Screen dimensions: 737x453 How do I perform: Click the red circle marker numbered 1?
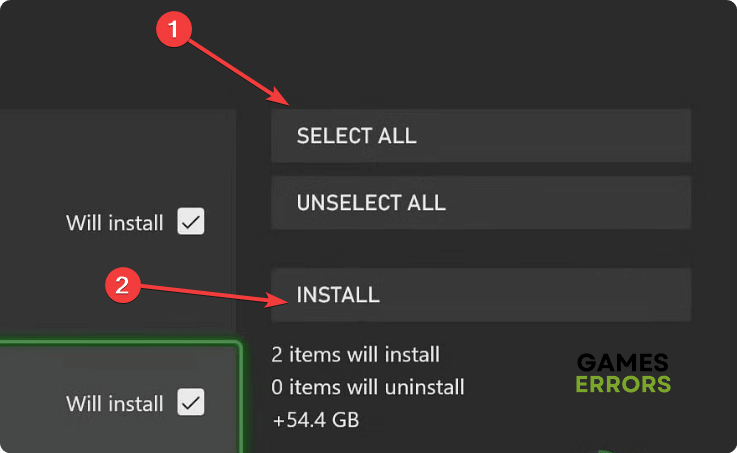[x=175, y=30]
